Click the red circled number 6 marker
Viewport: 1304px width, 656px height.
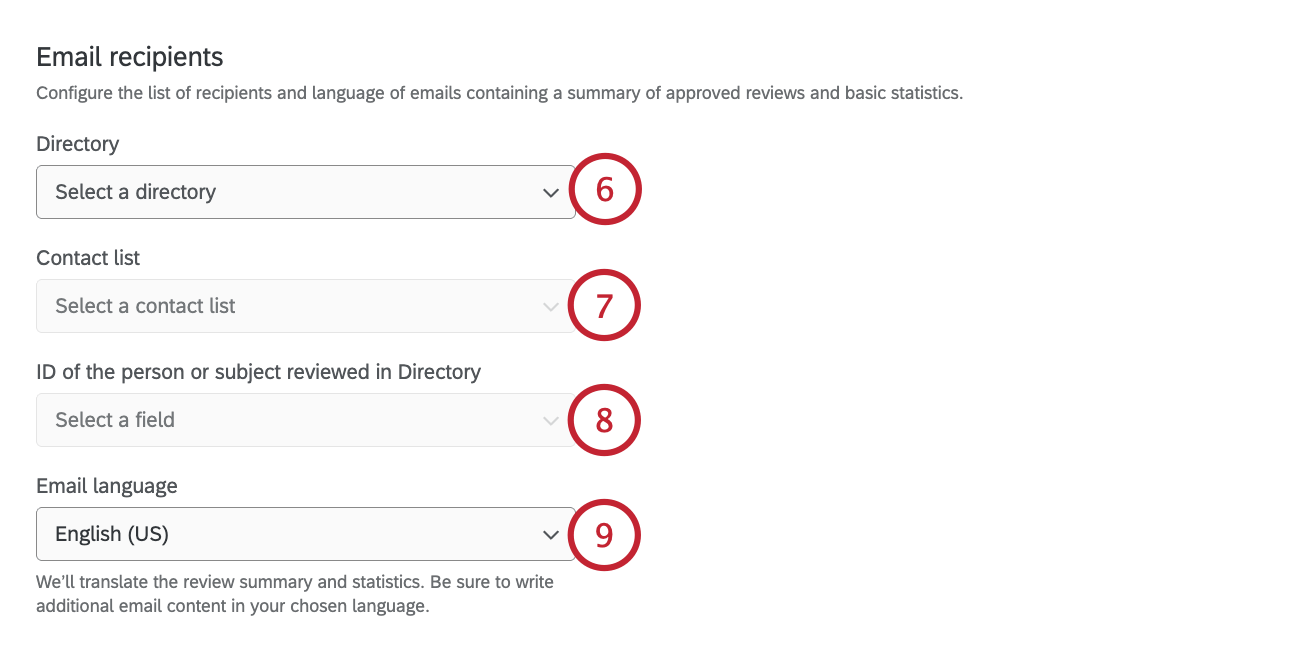point(604,190)
